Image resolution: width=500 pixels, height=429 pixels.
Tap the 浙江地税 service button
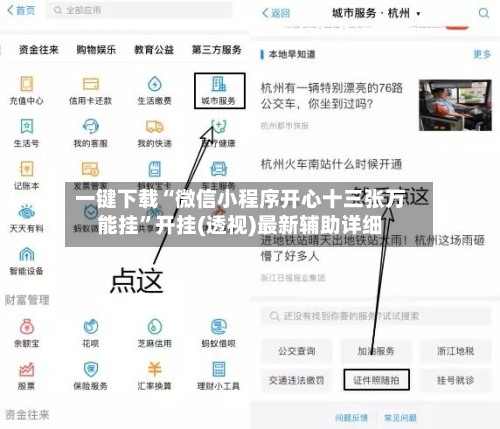point(456,351)
